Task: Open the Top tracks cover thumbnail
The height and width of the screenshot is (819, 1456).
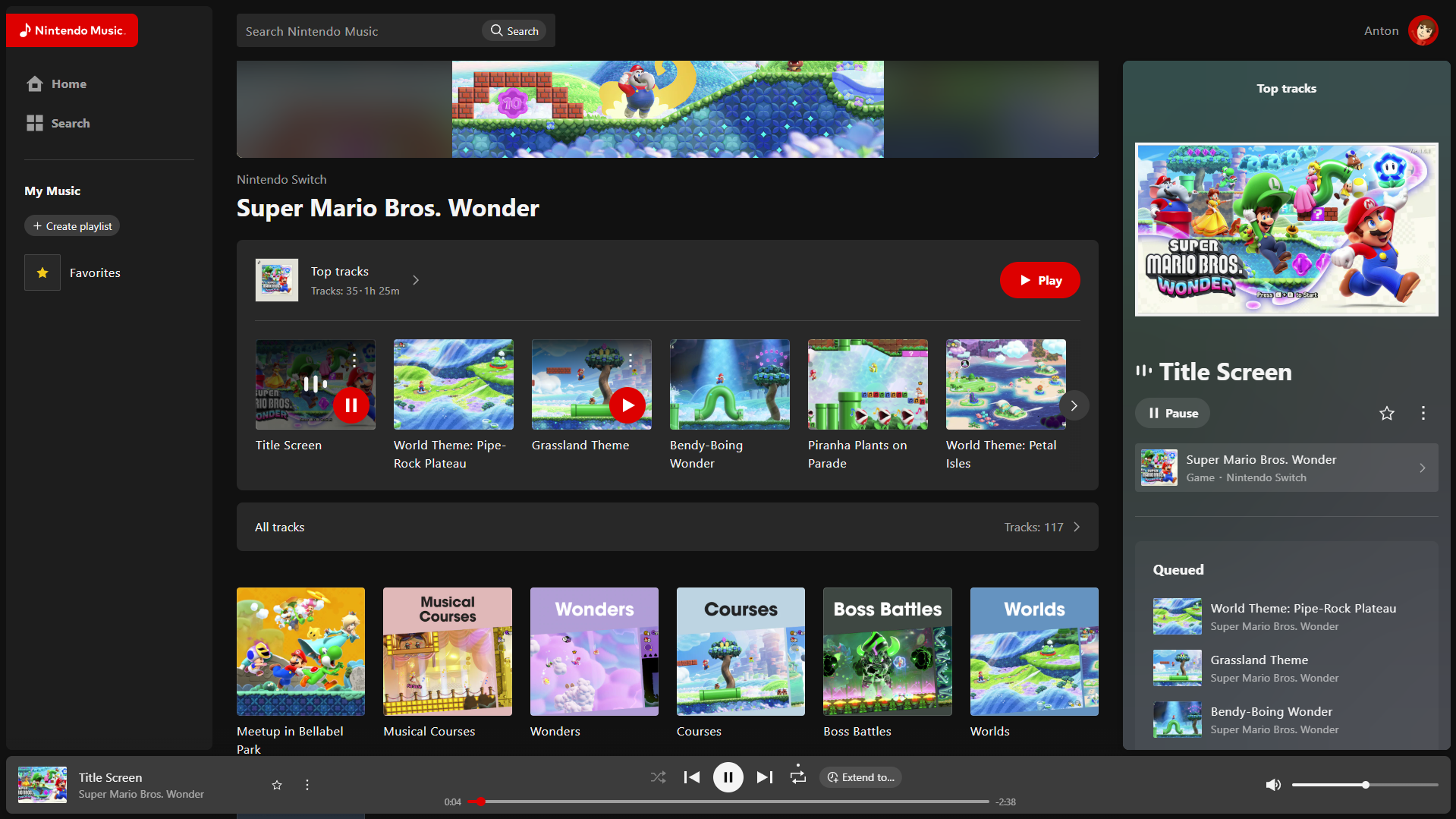Action: pyautogui.click(x=277, y=280)
